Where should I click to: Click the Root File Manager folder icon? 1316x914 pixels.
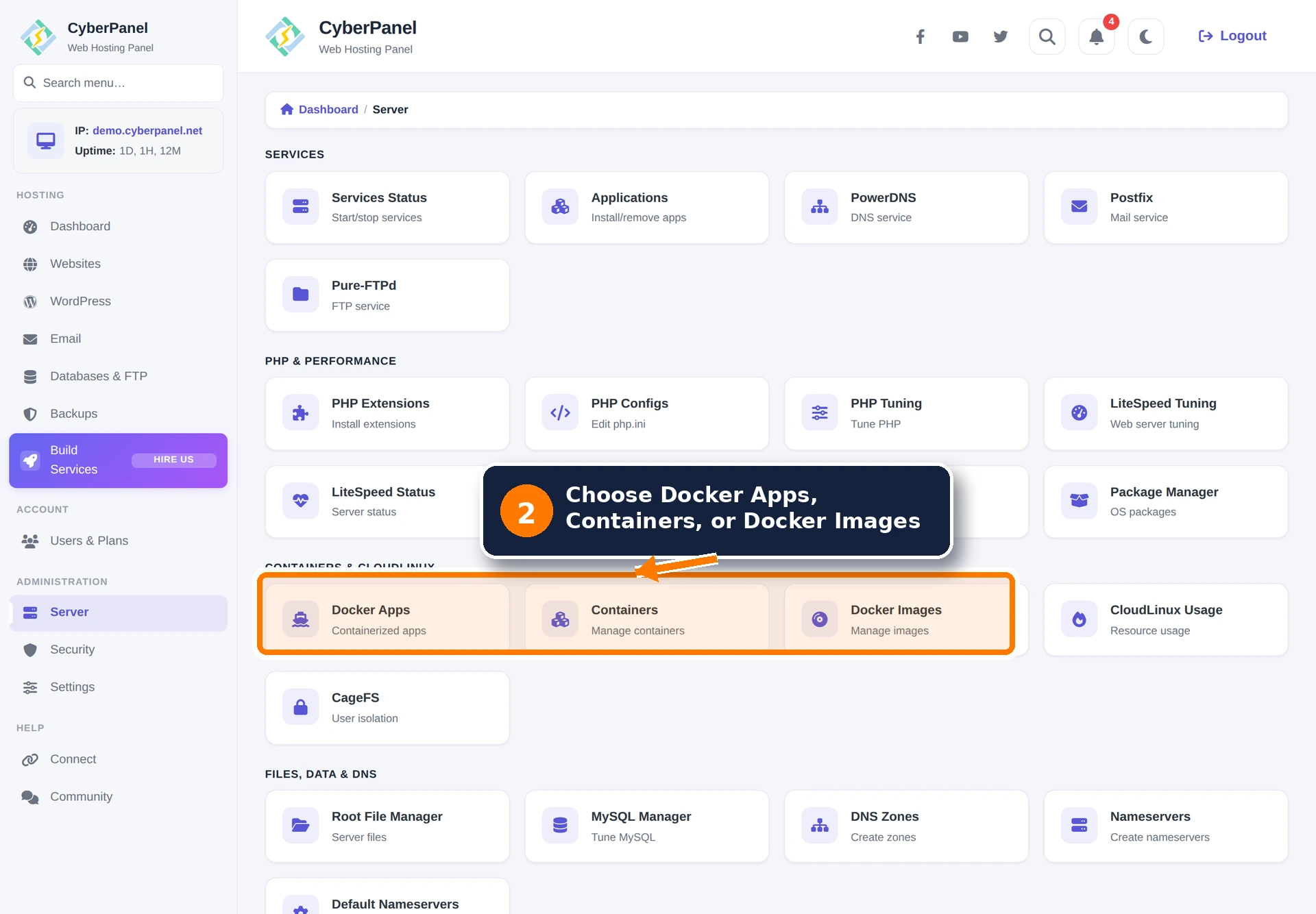pos(300,826)
